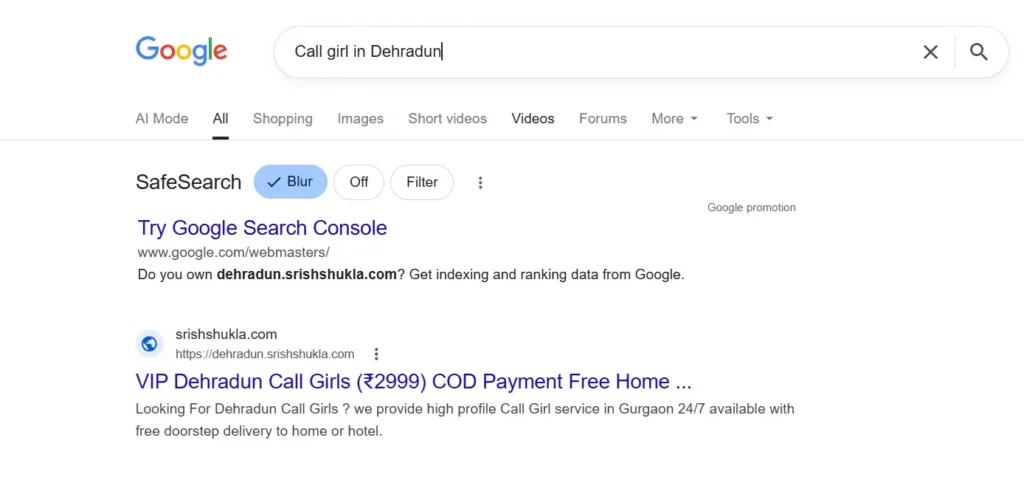This screenshot has width=1024, height=497.
Task: Click inside the search input field
Action: 600,52
